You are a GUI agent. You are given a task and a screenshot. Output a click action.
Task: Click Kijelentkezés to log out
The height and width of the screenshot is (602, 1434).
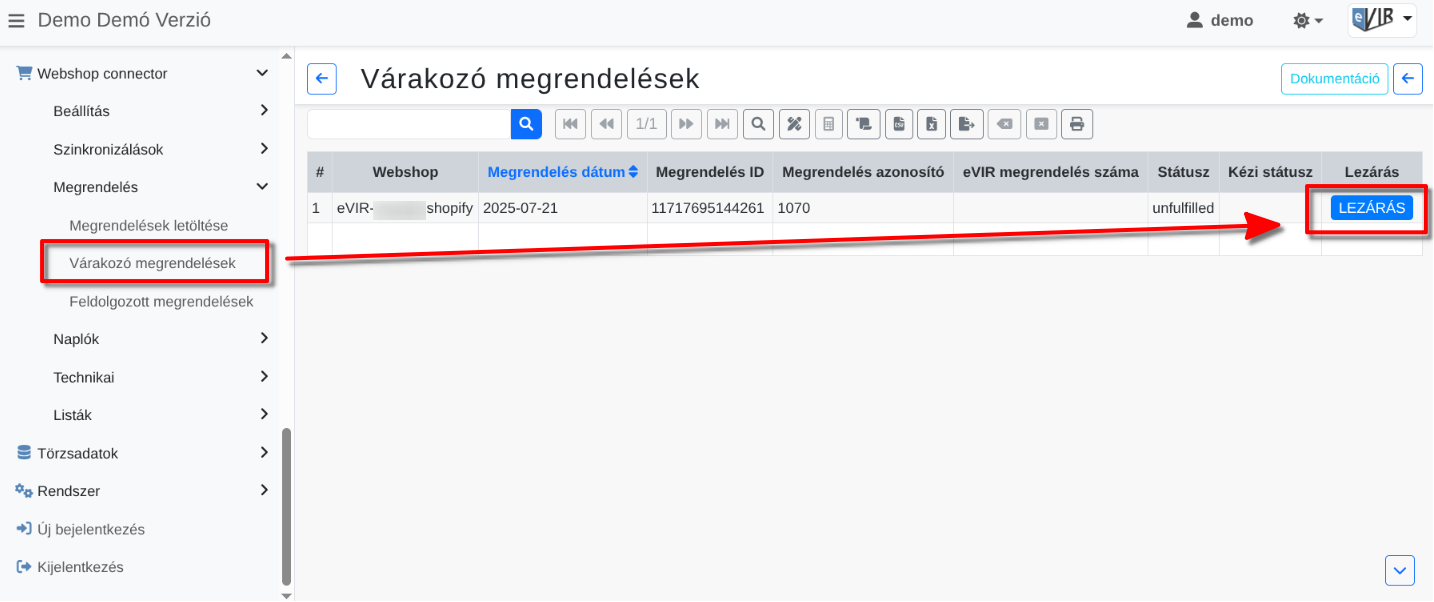(x=80, y=567)
